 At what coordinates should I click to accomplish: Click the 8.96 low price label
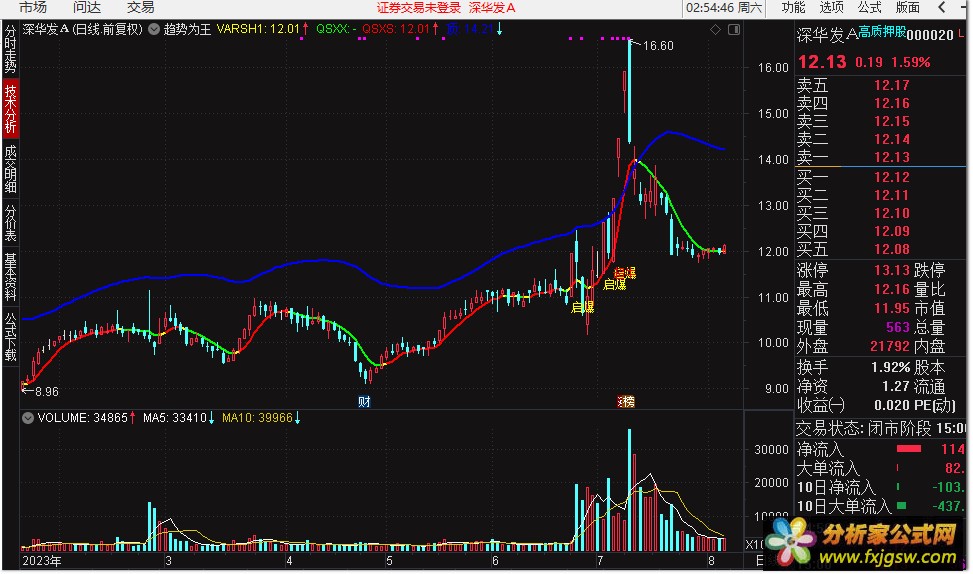click(47, 392)
